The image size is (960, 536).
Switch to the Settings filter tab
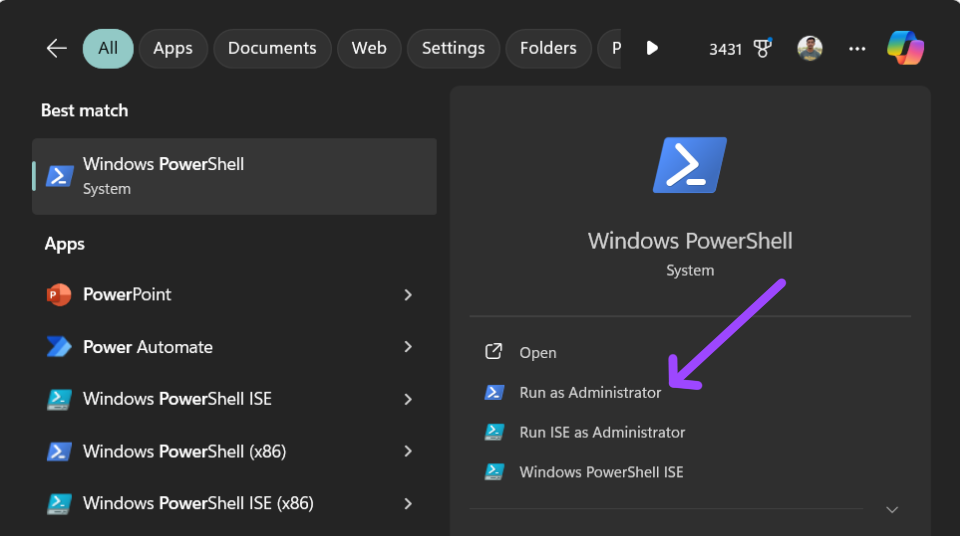pyautogui.click(x=453, y=48)
